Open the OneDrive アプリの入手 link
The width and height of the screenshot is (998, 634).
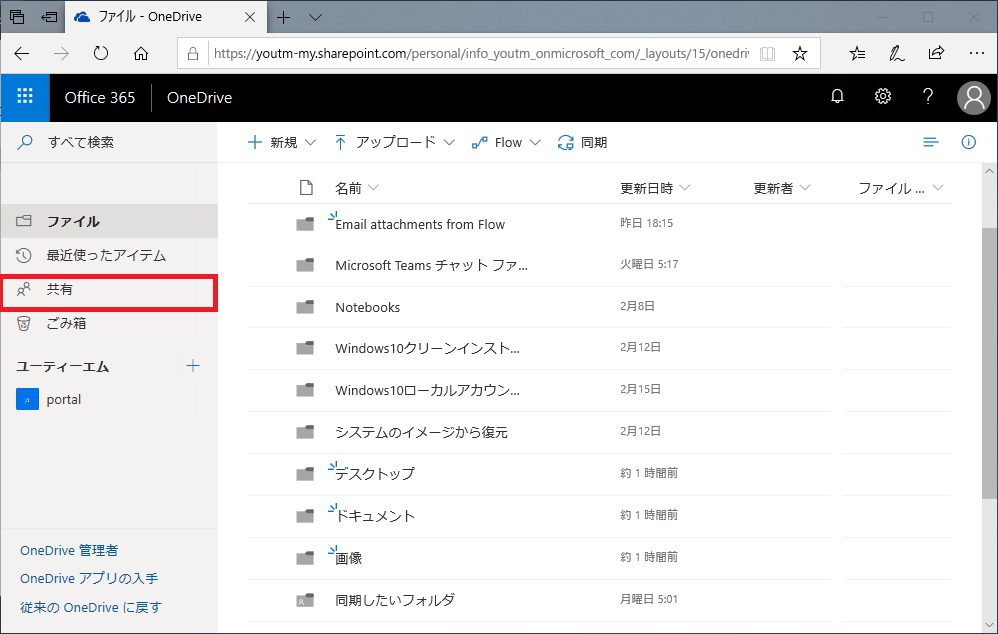coord(89,579)
